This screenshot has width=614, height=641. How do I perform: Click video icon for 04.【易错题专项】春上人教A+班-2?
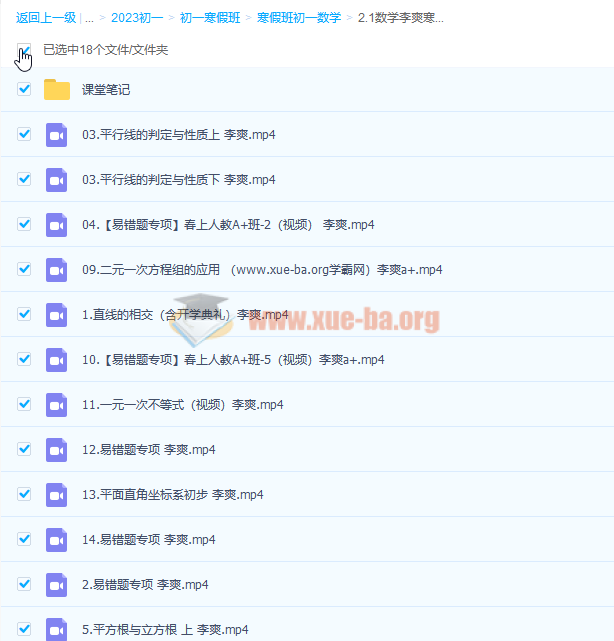(x=57, y=225)
